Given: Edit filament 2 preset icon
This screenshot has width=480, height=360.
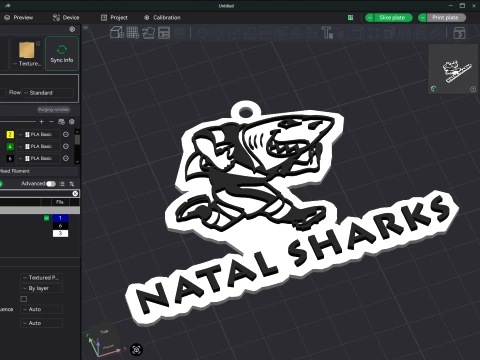Looking at the screenshot, I should point(66,134).
